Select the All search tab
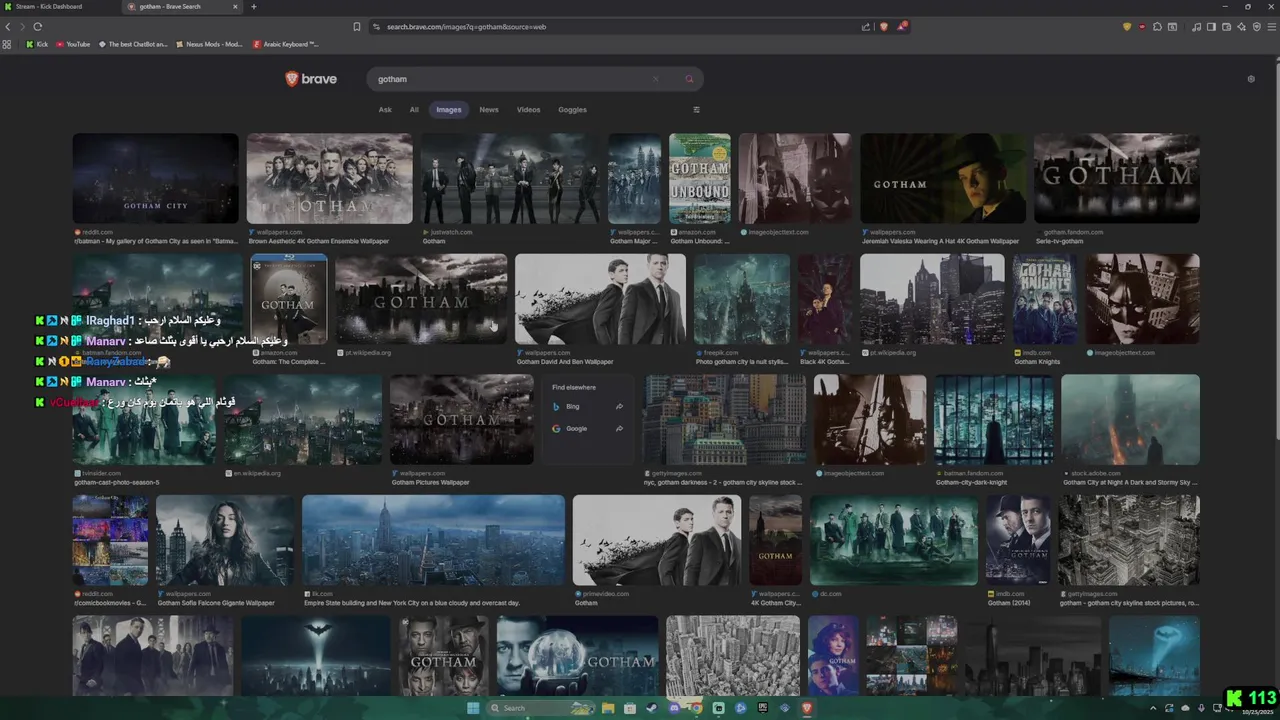 click(414, 110)
